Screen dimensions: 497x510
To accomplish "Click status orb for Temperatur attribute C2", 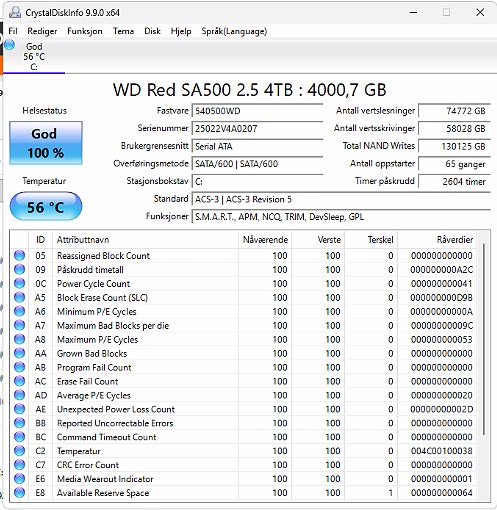I will 20,451.
